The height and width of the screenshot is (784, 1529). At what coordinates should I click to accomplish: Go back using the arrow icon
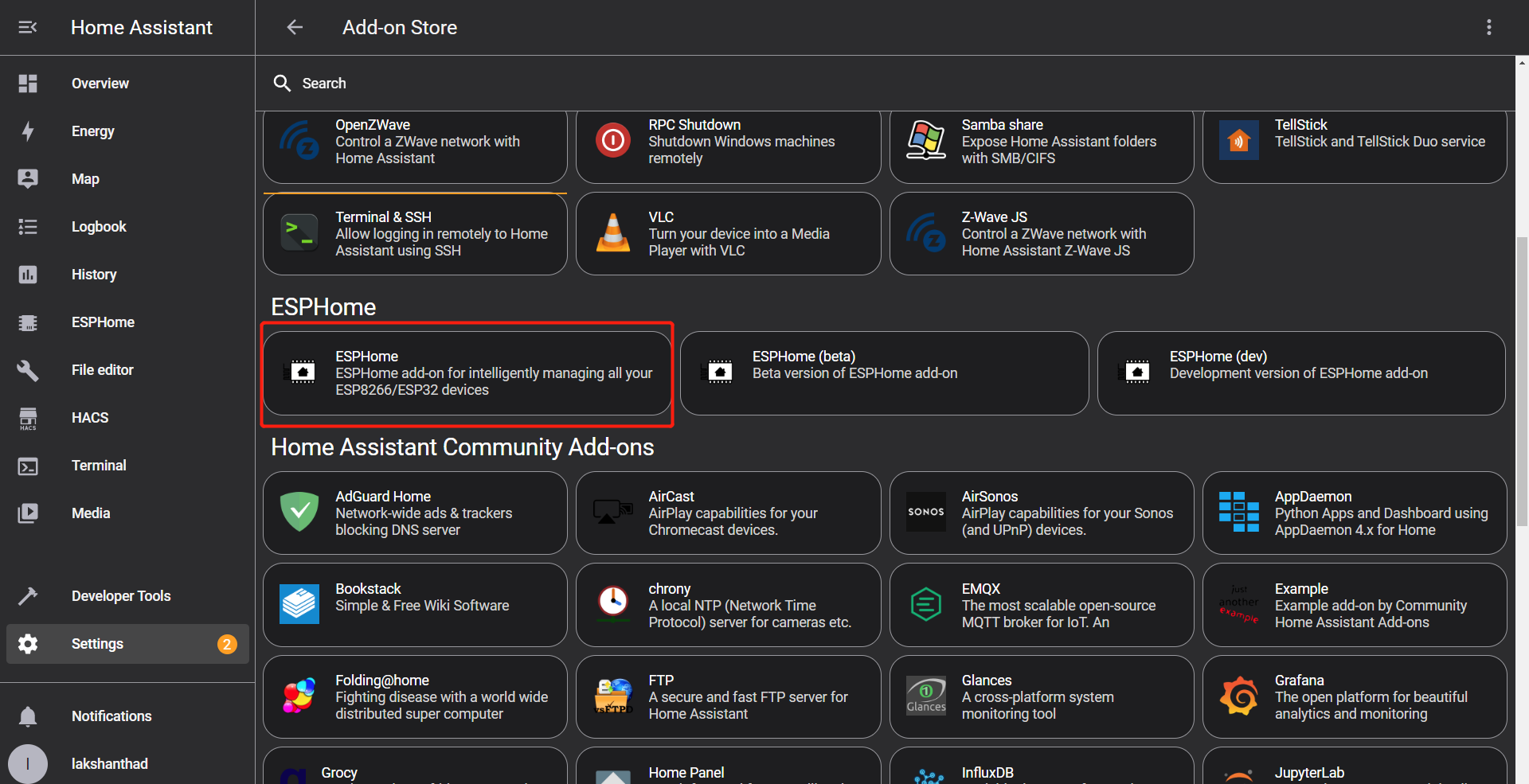pyautogui.click(x=295, y=28)
